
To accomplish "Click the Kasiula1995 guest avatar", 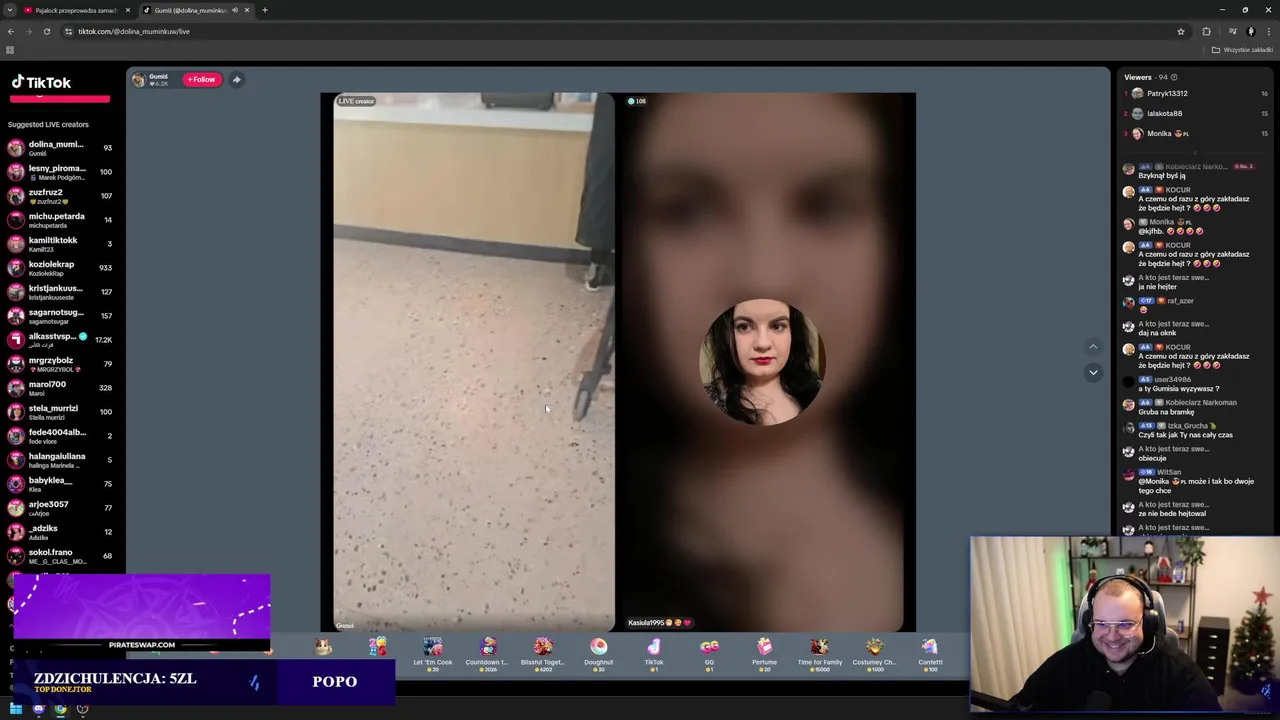I will coord(762,361).
